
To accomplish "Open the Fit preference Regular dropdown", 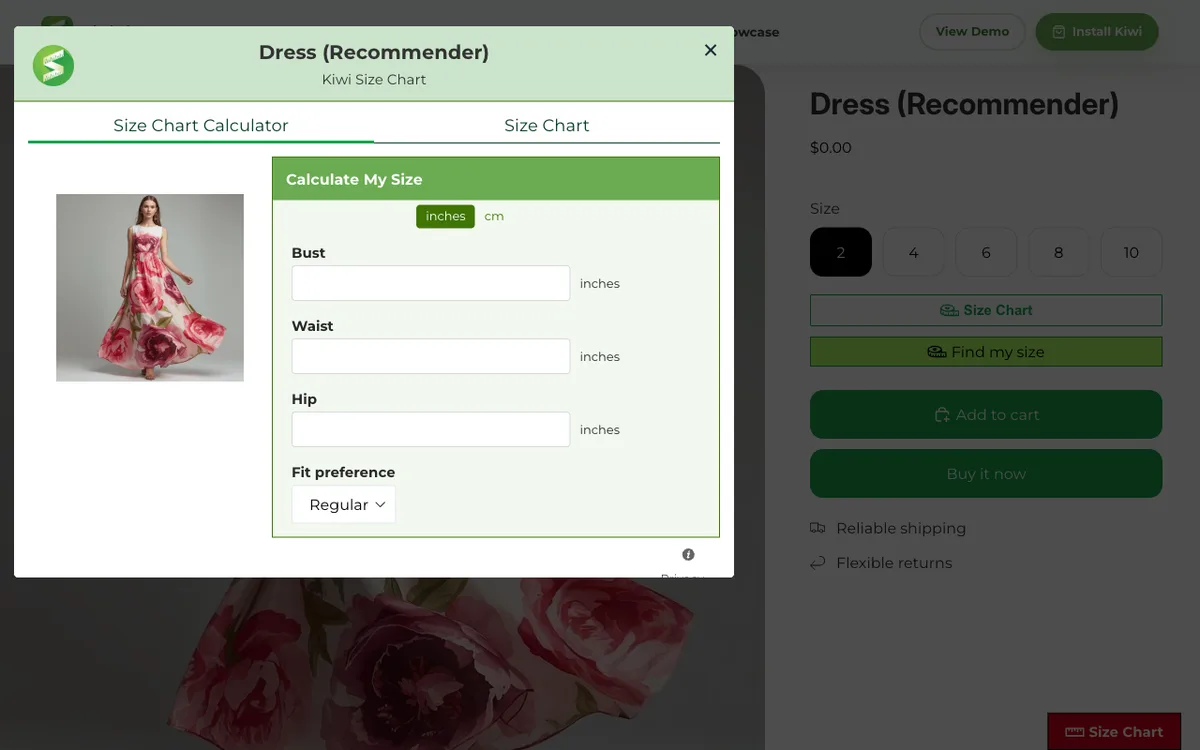I will point(344,505).
